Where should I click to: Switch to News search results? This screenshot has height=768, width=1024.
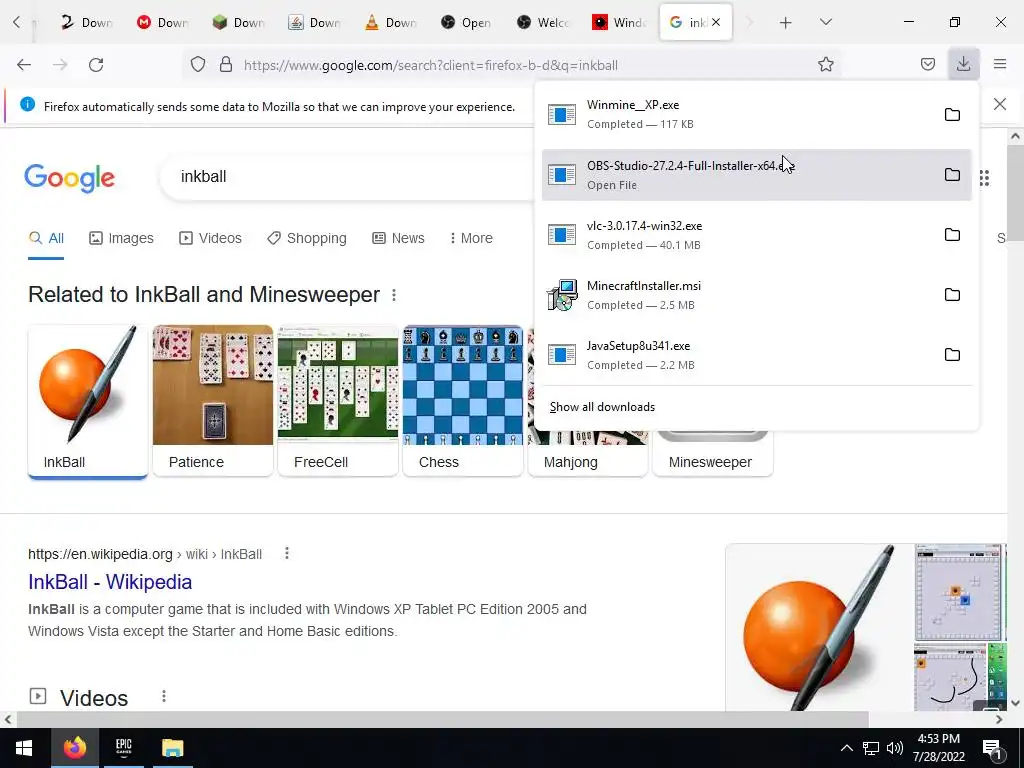pyautogui.click(x=398, y=238)
